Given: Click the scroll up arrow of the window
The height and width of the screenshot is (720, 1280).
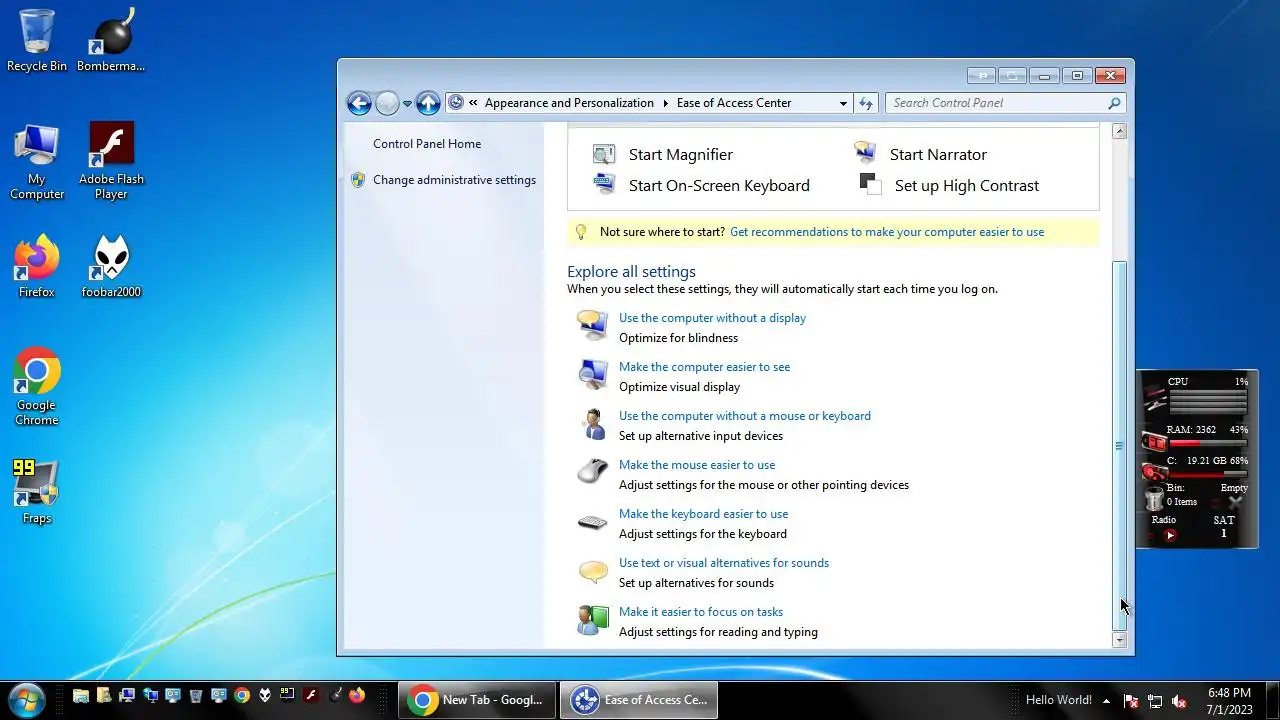Looking at the screenshot, I should tap(1119, 131).
